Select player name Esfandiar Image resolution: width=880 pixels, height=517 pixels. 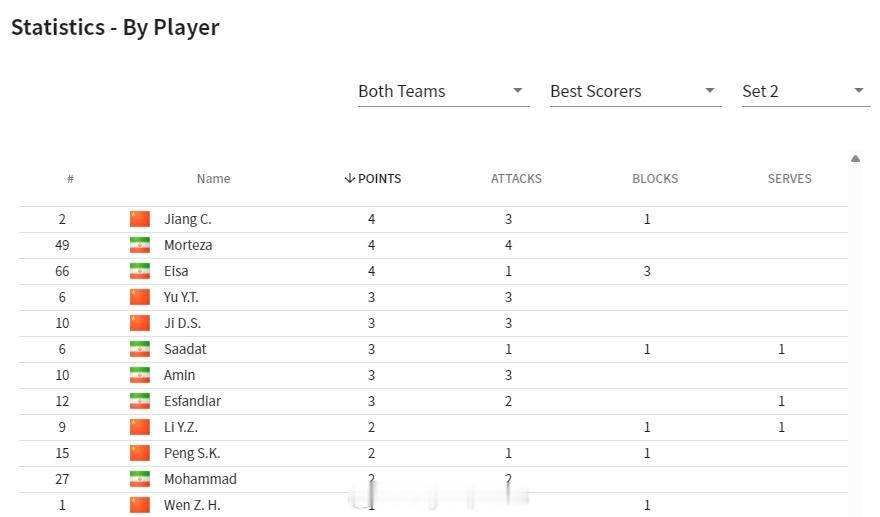click(192, 401)
